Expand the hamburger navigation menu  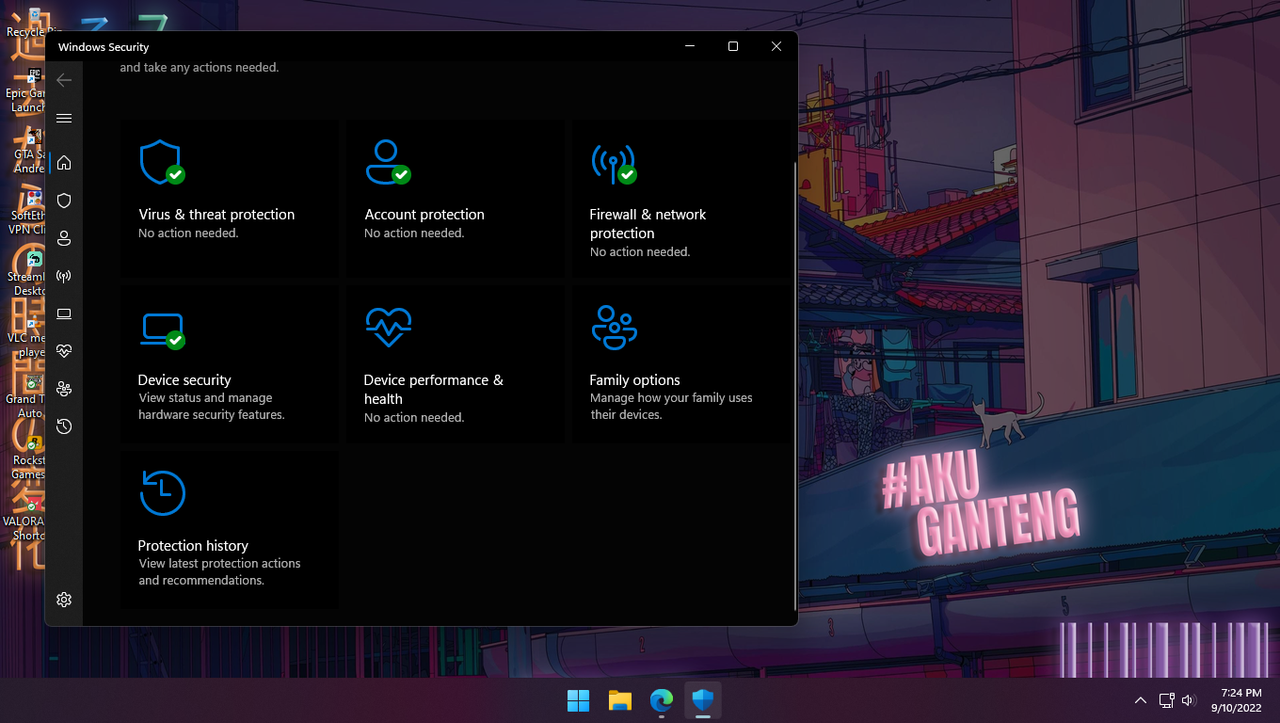64,118
